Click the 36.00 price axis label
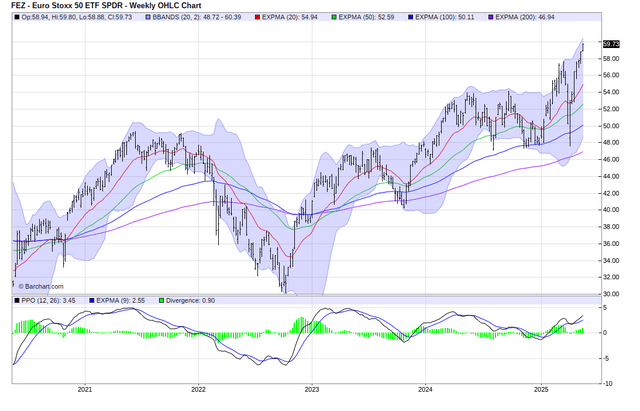Image resolution: width=640 pixels, height=411 pixels. tap(611, 244)
